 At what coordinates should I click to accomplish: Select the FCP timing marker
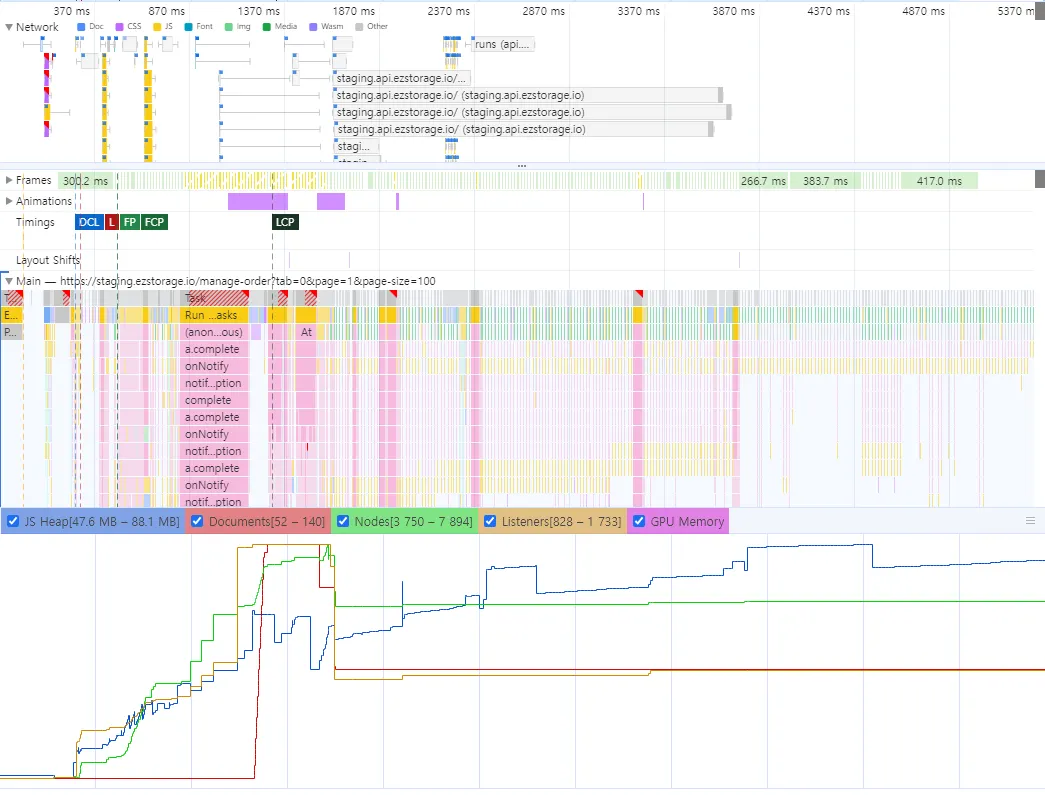pyautogui.click(x=154, y=222)
